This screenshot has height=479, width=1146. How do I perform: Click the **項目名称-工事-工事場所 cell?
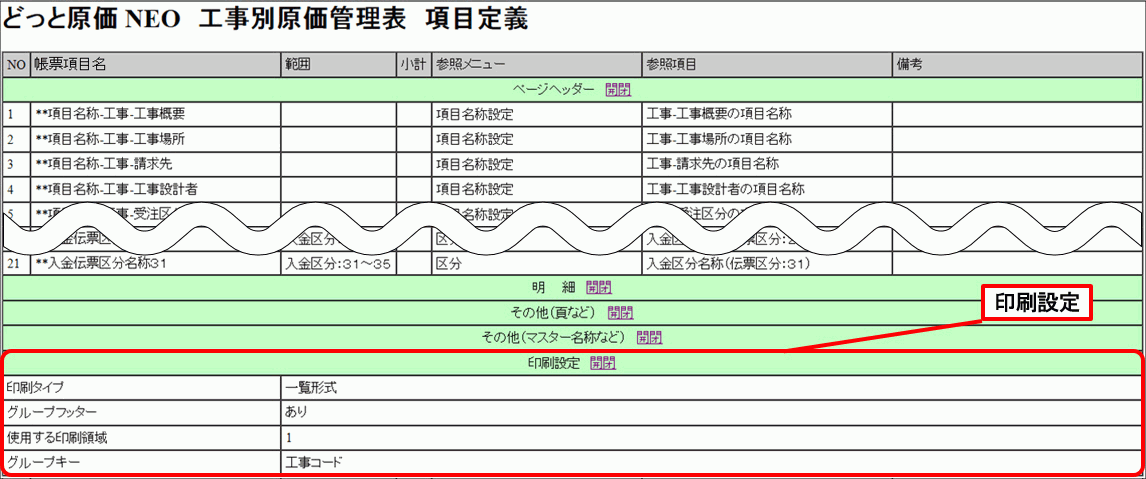pyautogui.click(x=155, y=139)
